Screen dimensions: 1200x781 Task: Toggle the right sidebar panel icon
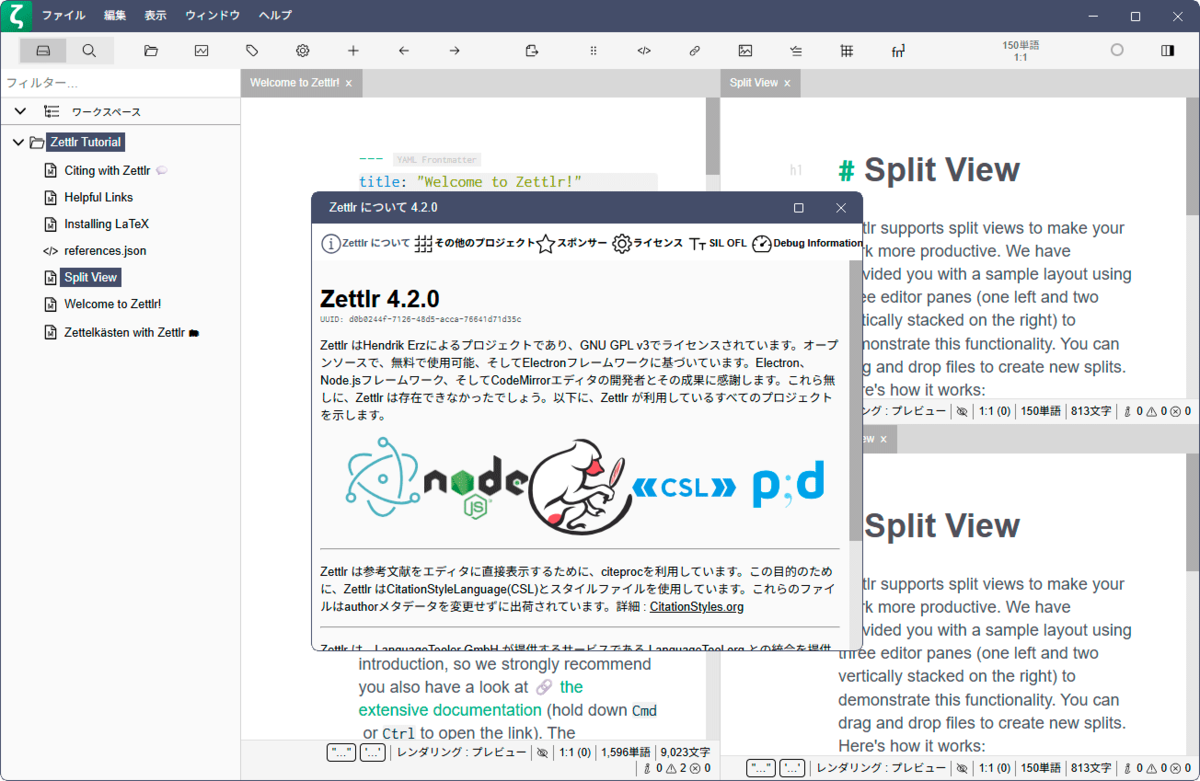point(1167,50)
